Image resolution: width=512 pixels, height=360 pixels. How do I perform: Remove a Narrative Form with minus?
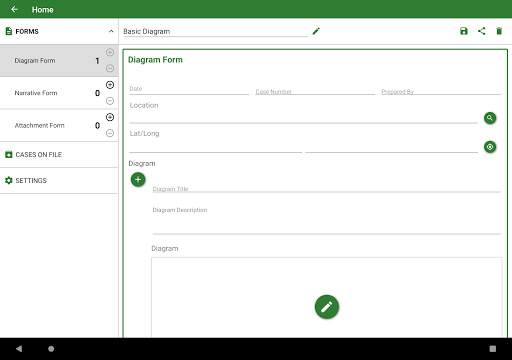pyautogui.click(x=110, y=101)
